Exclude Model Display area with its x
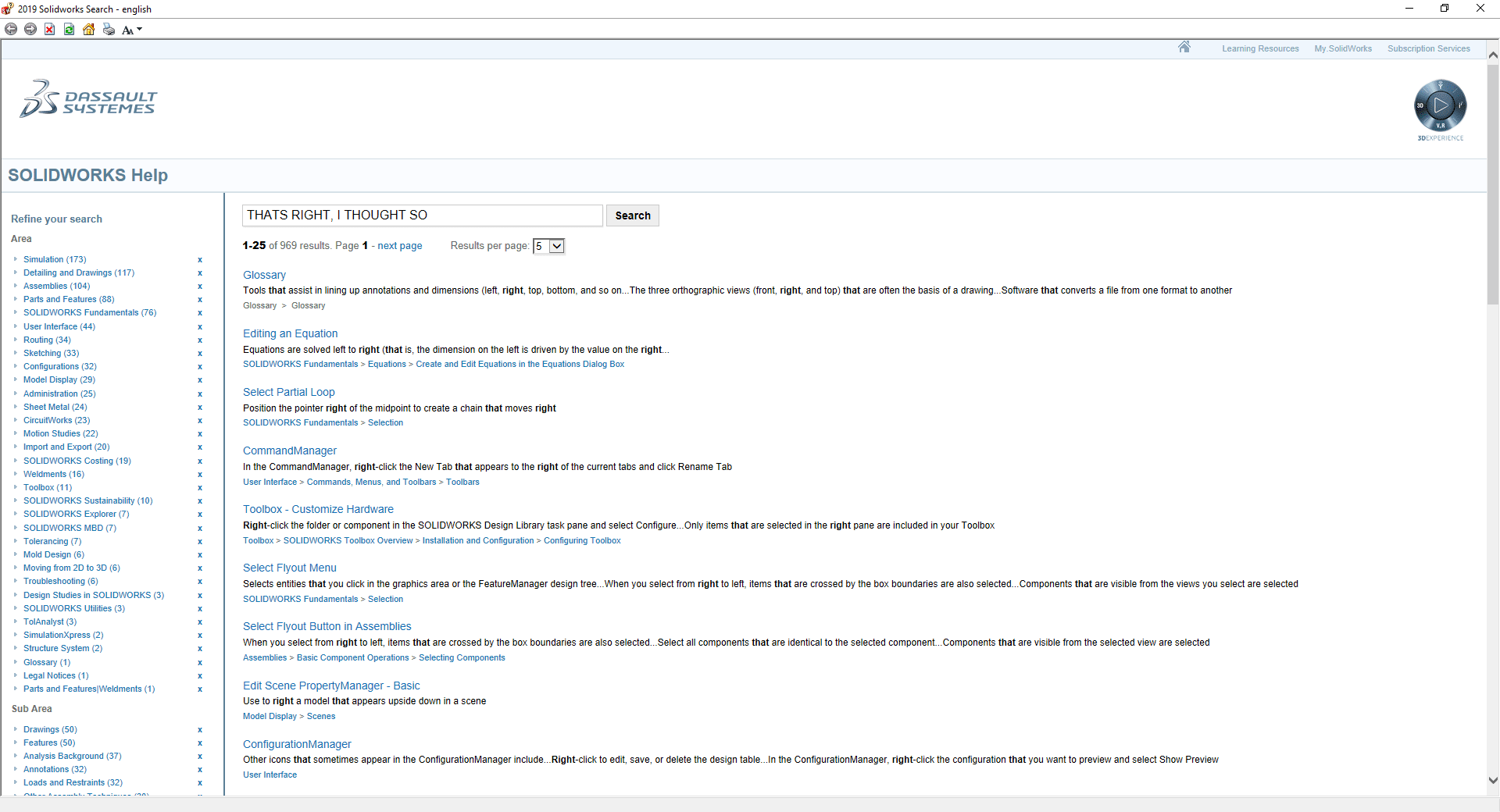 click(200, 380)
